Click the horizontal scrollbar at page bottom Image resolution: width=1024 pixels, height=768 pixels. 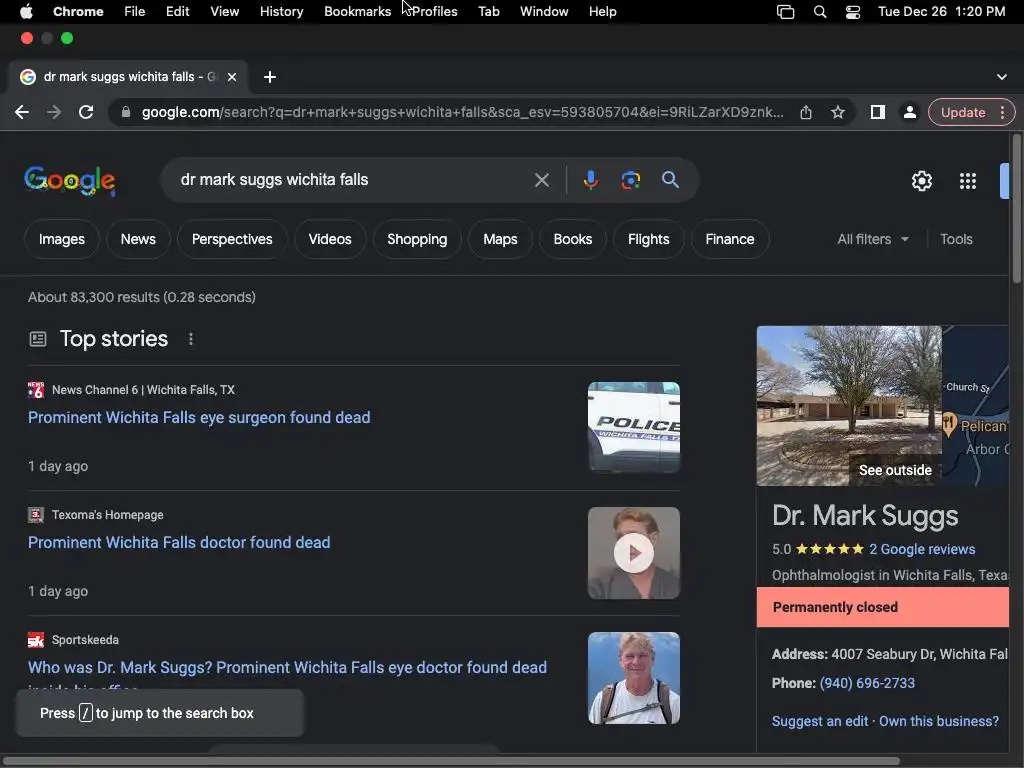[451, 761]
